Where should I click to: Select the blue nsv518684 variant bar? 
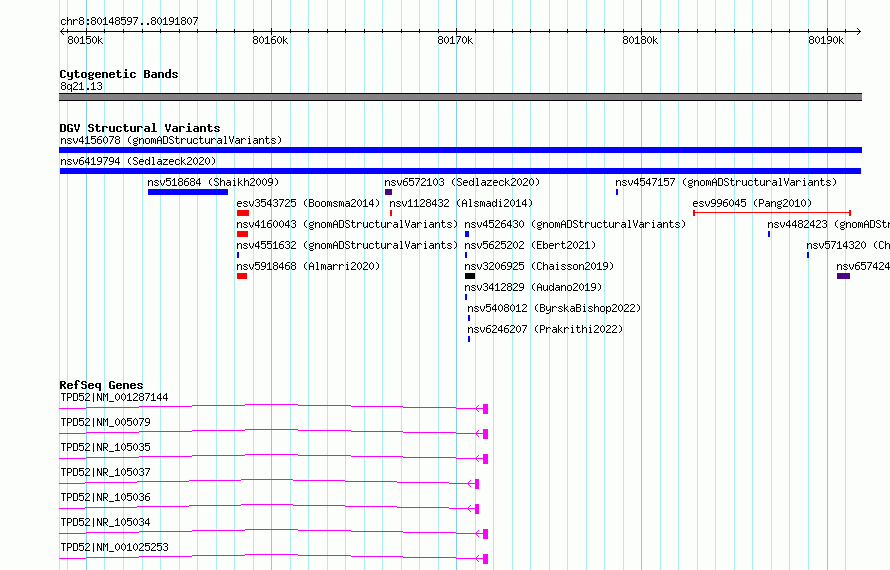pyautogui.click(x=188, y=192)
